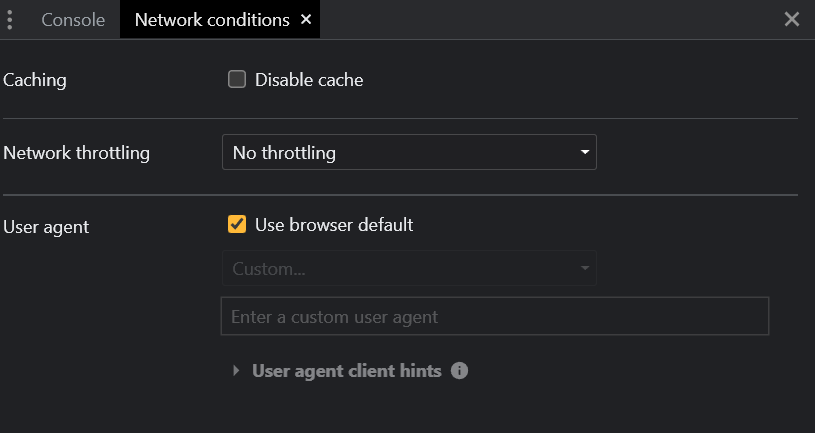Click the 'Network throttling' section label

pyautogui.click(x=77, y=153)
